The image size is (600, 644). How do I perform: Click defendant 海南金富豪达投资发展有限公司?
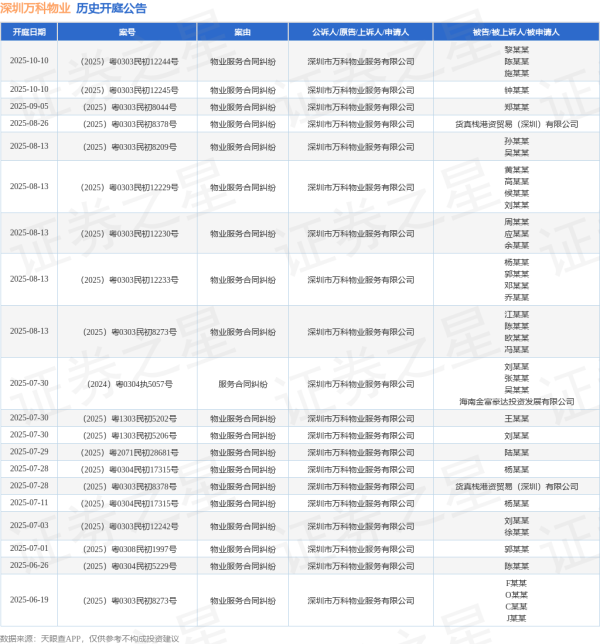(x=516, y=401)
